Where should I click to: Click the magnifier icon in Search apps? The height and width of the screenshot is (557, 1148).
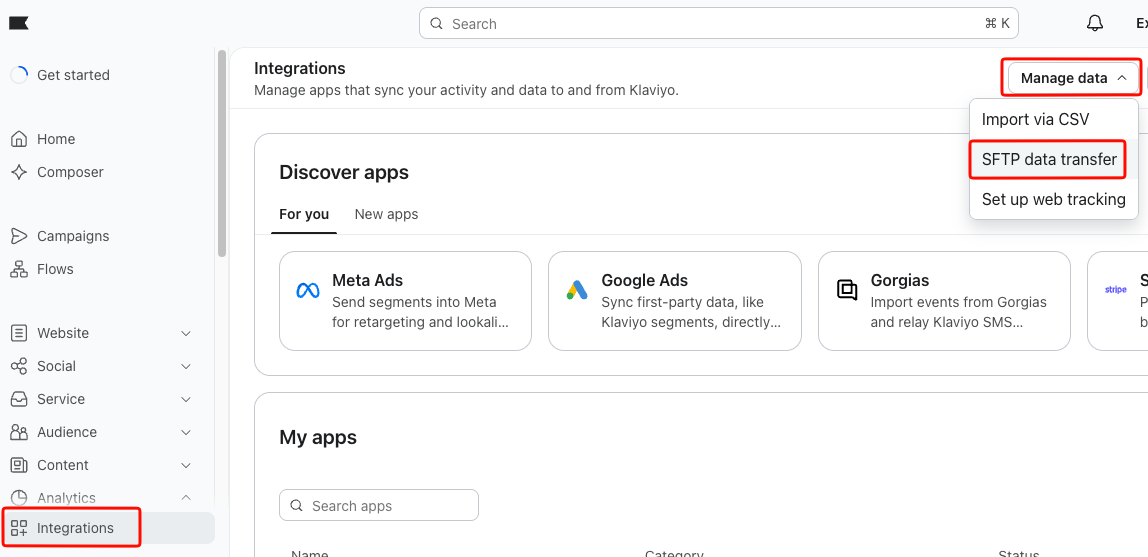pos(297,506)
